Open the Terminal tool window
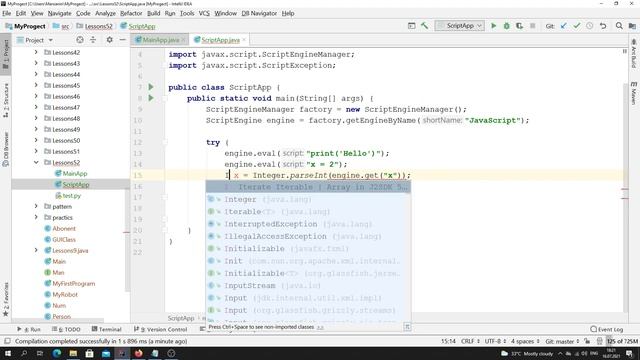The image size is (640, 360). tap(107, 329)
